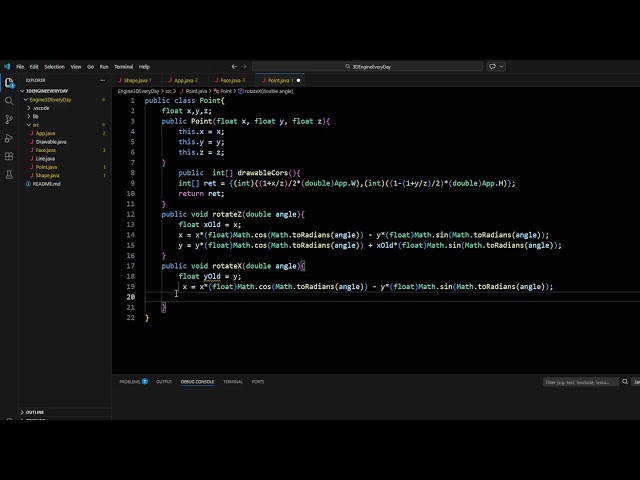The width and height of the screenshot is (640, 480).
Task: Select the DEBUG CONSOLE panel tab
Action: (x=197, y=382)
